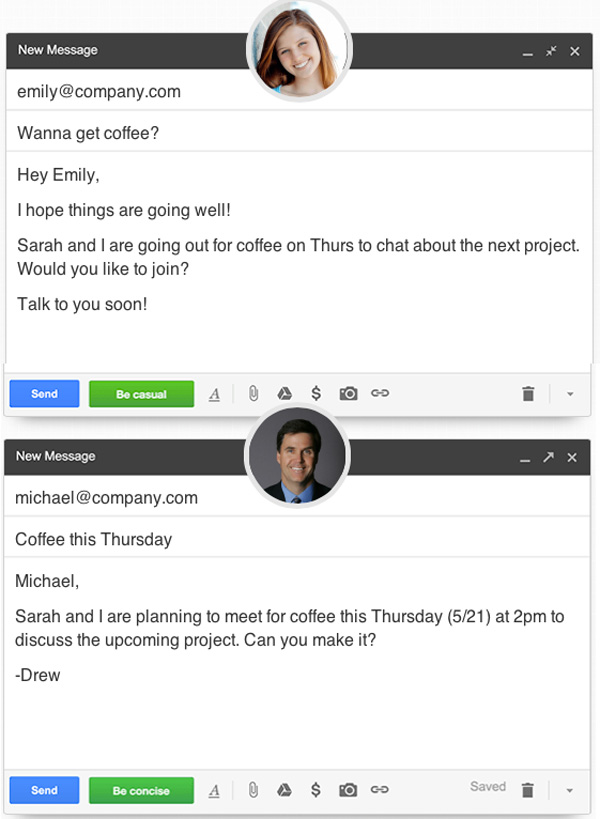
Task: Discard Emily's draft with the trash icon
Action: (x=528, y=393)
